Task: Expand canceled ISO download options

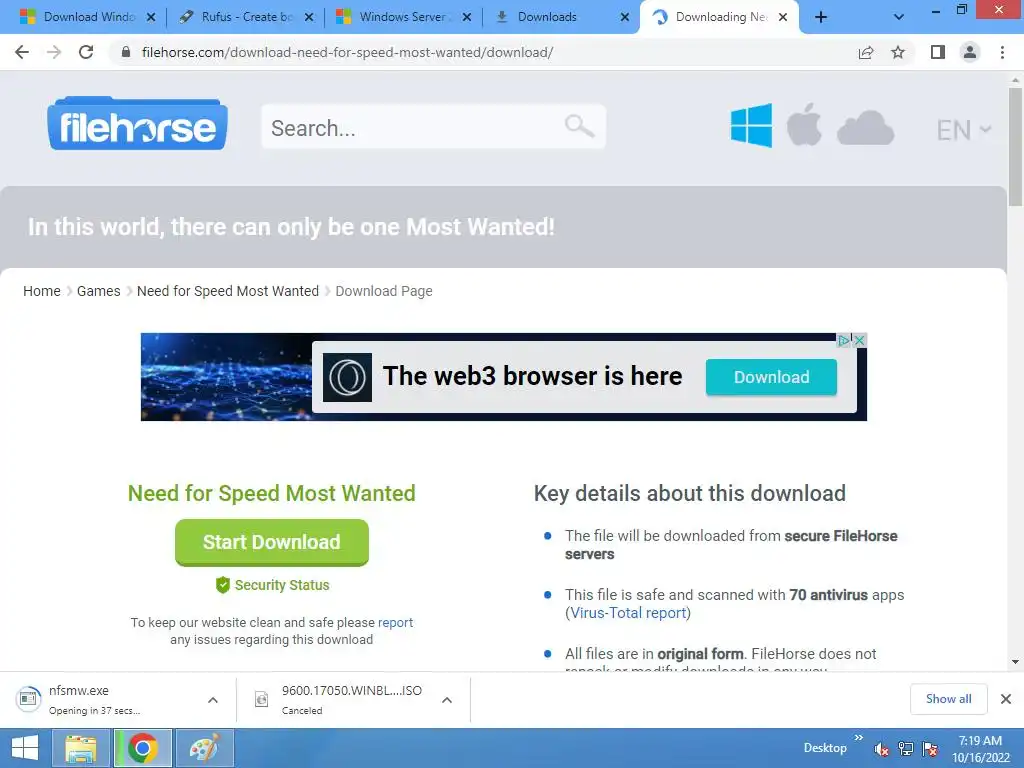Action: tap(447, 700)
